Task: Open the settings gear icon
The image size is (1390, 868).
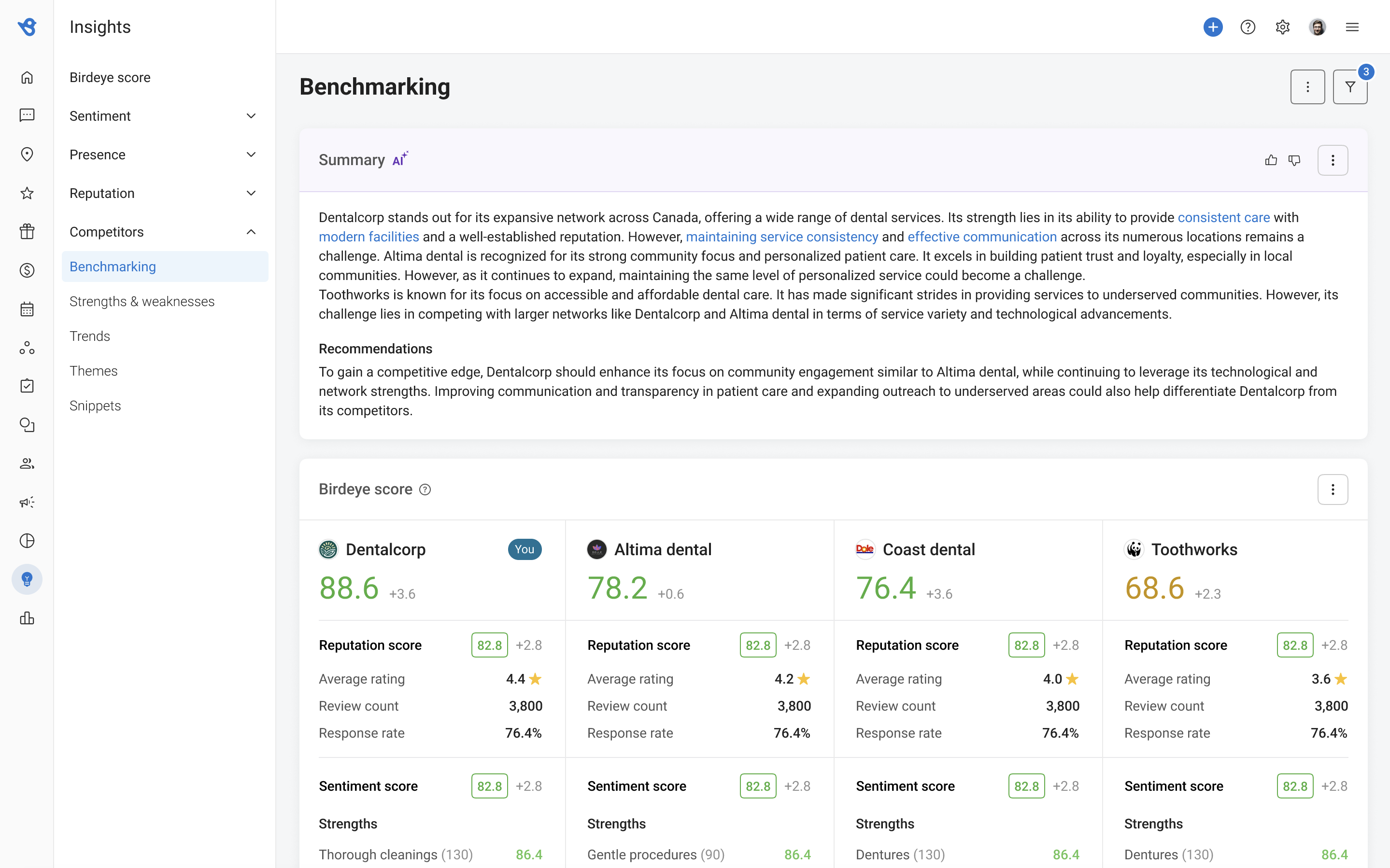Action: 1283,27
